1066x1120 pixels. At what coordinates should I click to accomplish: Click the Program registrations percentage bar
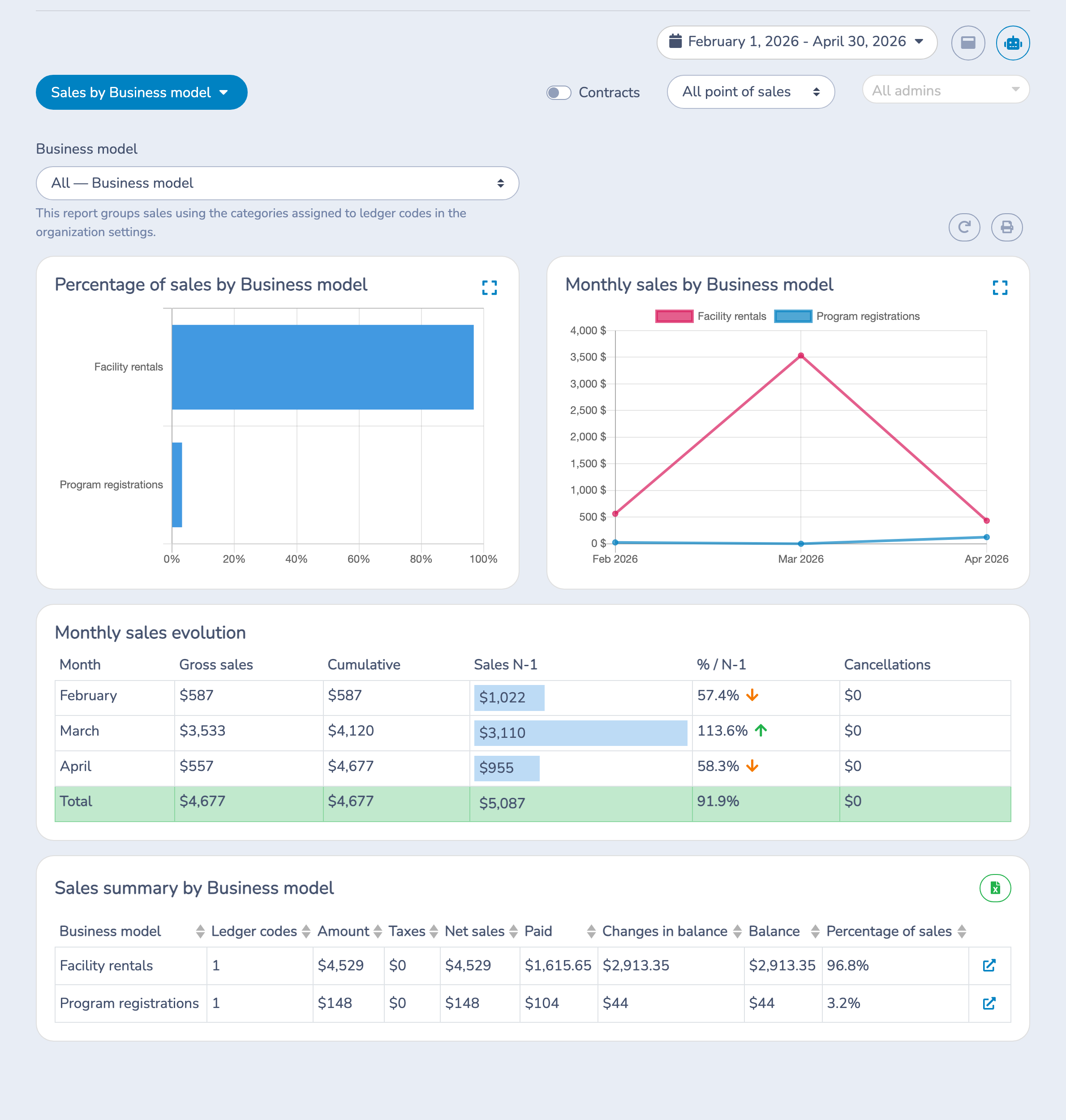pyautogui.click(x=177, y=485)
